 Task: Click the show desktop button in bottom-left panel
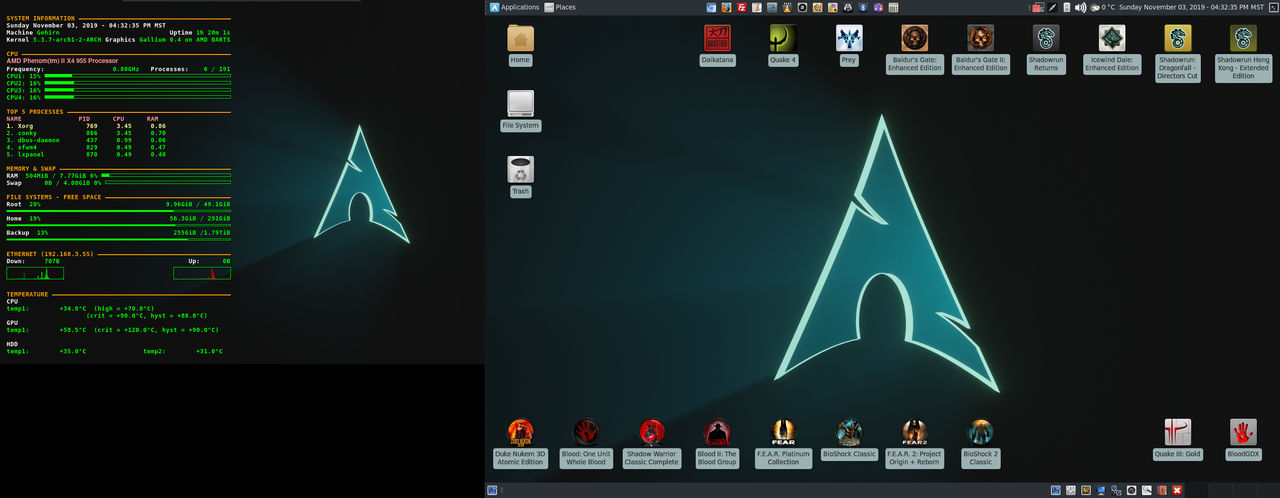click(492, 490)
